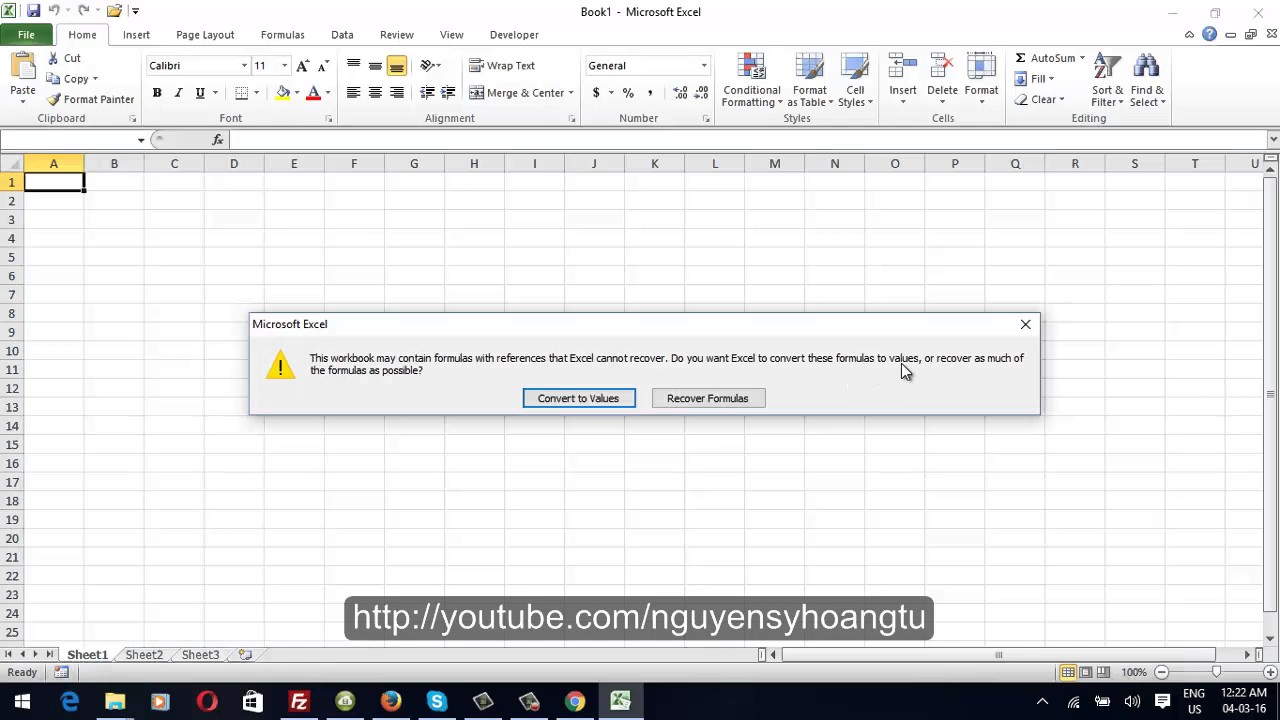Click Increase Decimal icon
The height and width of the screenshot is (720, 1280).
(680, 93)
